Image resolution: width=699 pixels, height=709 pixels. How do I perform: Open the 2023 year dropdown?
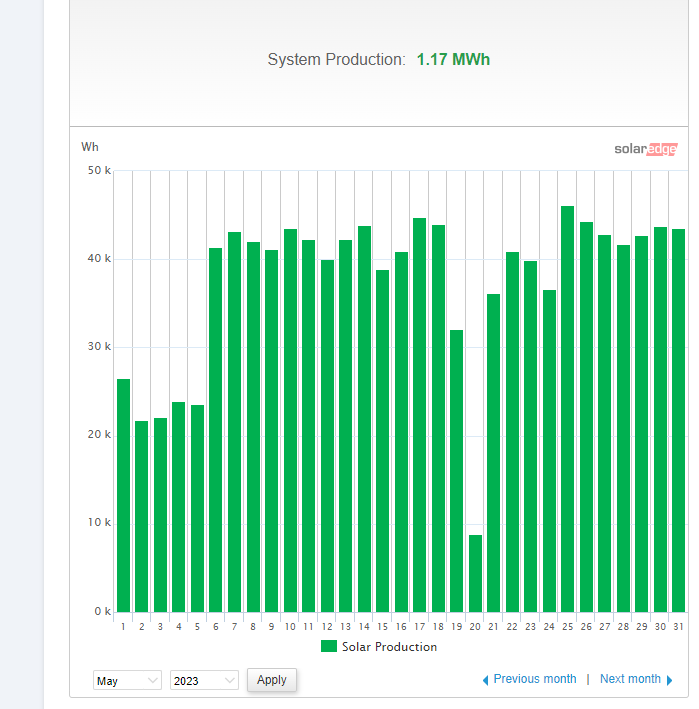click(x=204, y=680)
